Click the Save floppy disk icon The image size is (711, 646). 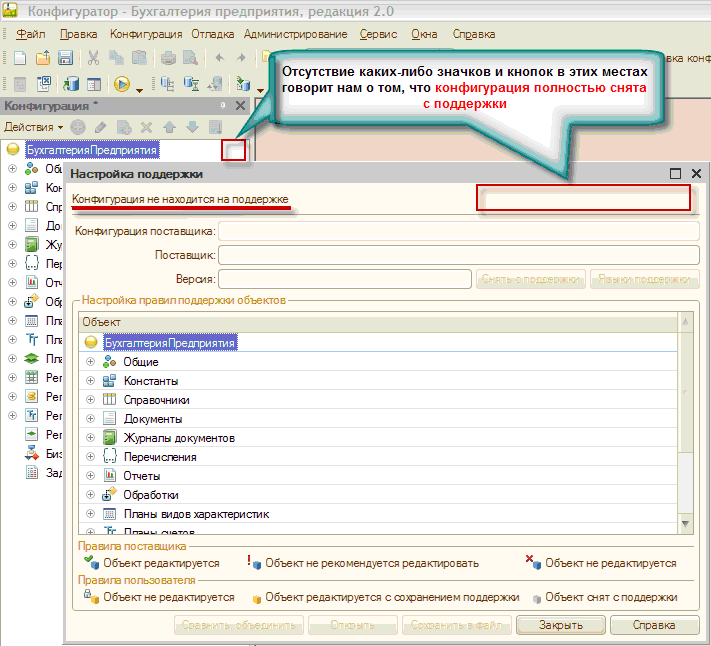click(64, 58)
